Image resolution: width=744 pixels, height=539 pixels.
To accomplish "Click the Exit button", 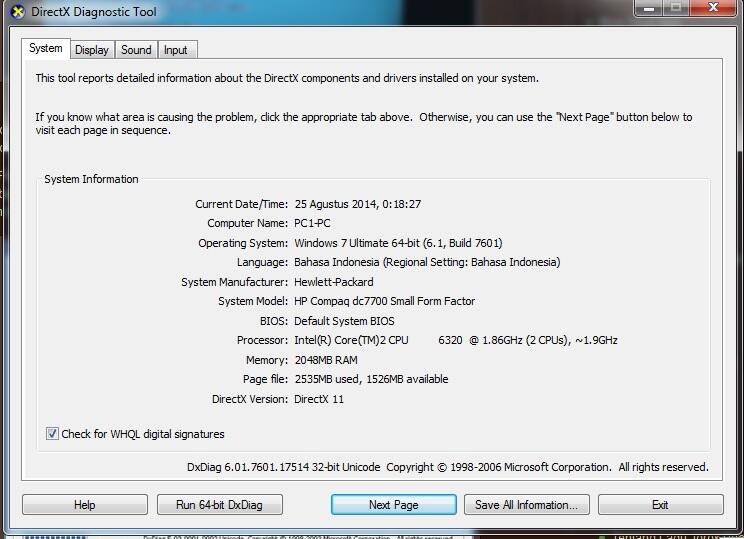I will 660,504.
